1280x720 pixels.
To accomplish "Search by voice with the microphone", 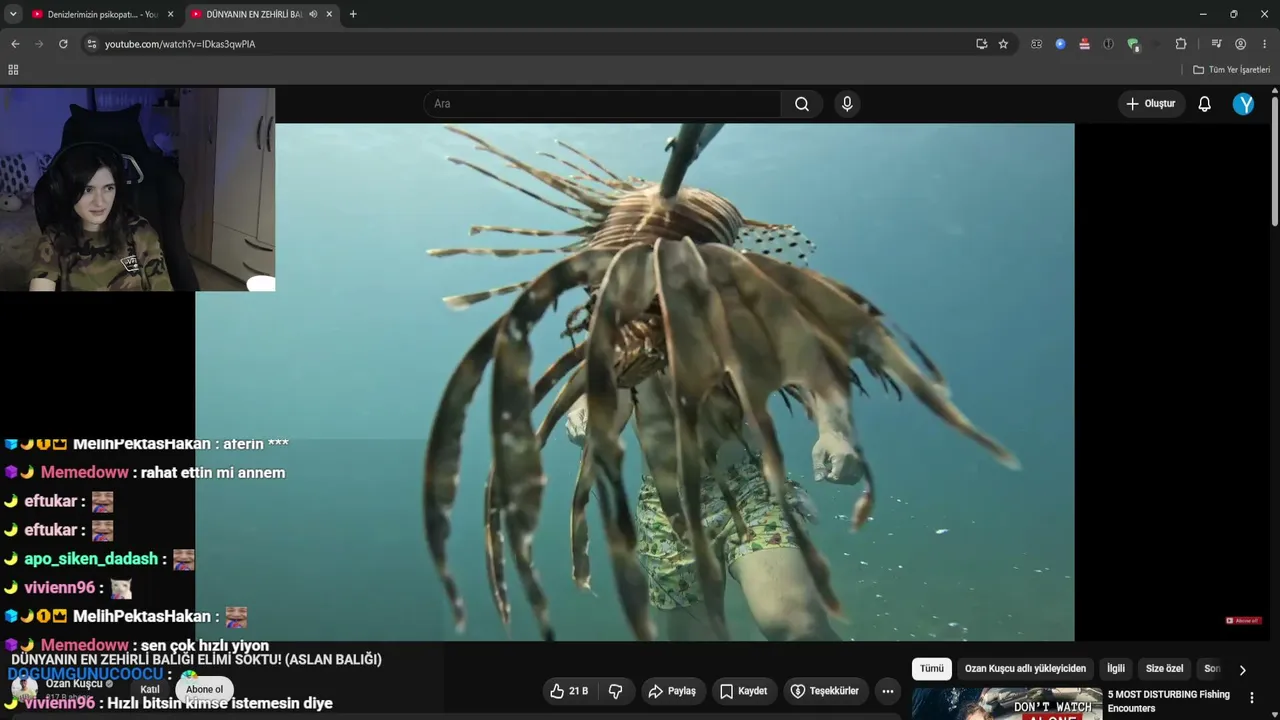I will (x=847, y=104).
